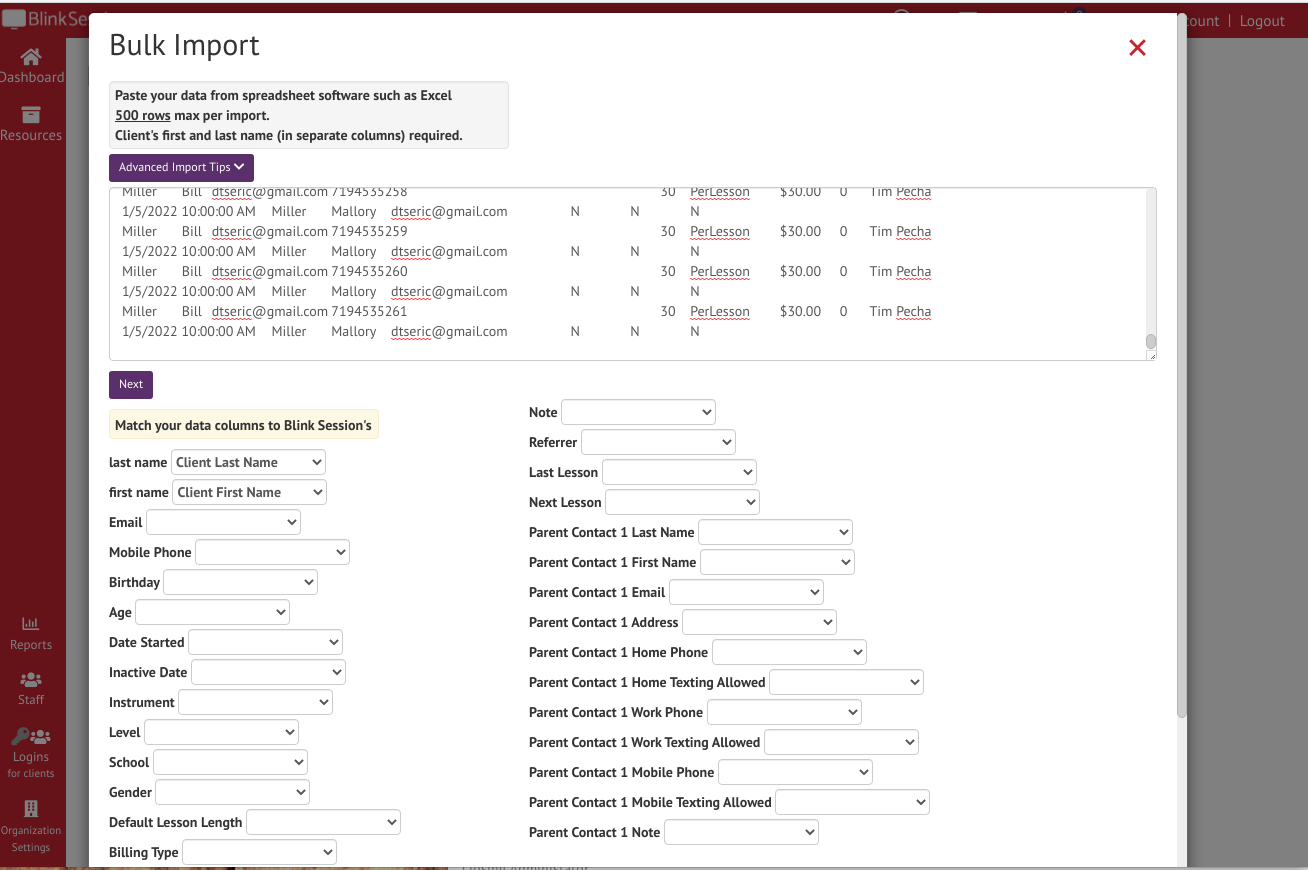
Task: Close the Bulk Import dialog
Action: [1137, 48]
